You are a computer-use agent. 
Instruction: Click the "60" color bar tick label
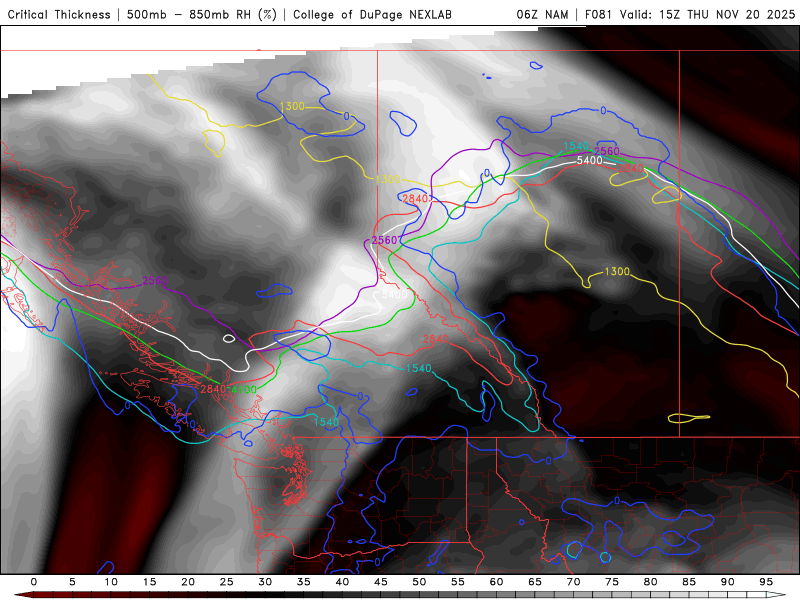pos(496,582)
